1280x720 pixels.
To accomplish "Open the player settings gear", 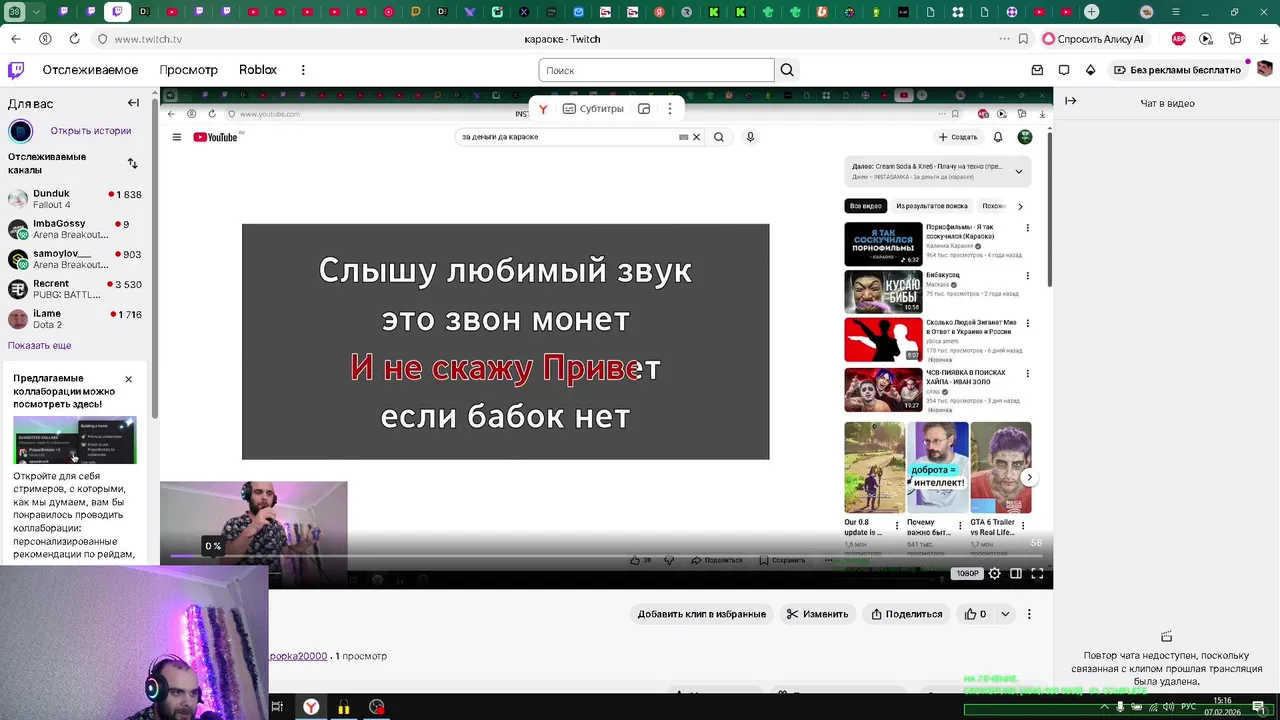I will [994, 573].
